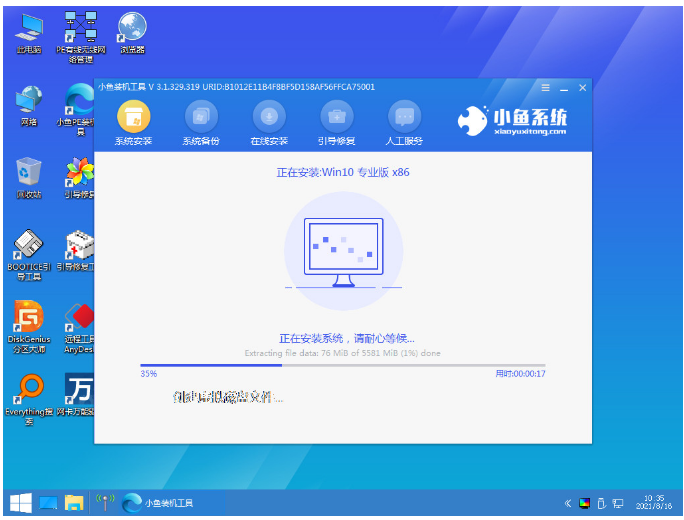Viewport: 684px width, 520px height.
Task: Open the taskbar clock 10:35
Action: (653, 502)
